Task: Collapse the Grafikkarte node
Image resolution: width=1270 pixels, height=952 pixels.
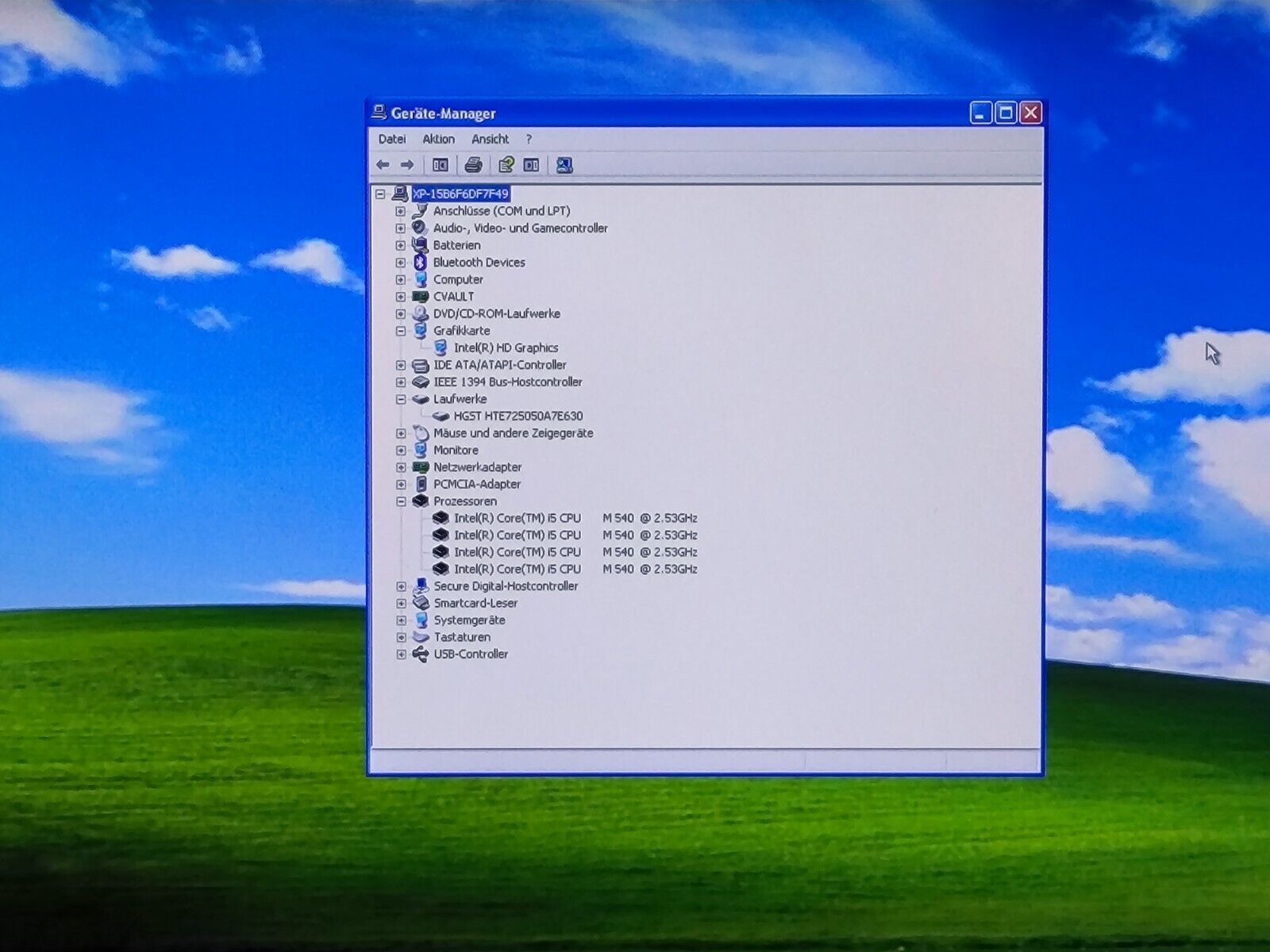Action: [x=401, y=331]
